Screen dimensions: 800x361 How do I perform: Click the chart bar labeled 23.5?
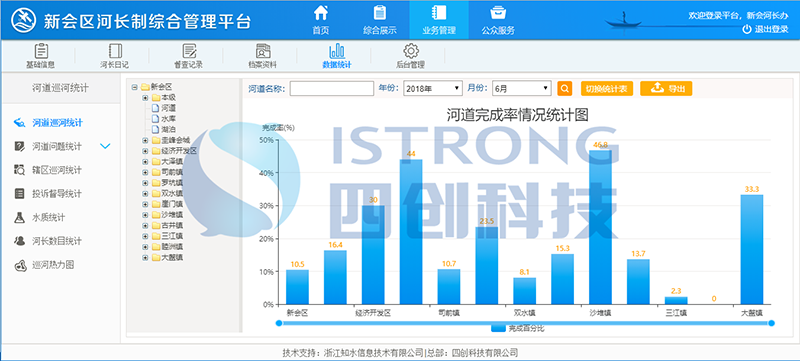pyautogui.click(x=487, y=266)
